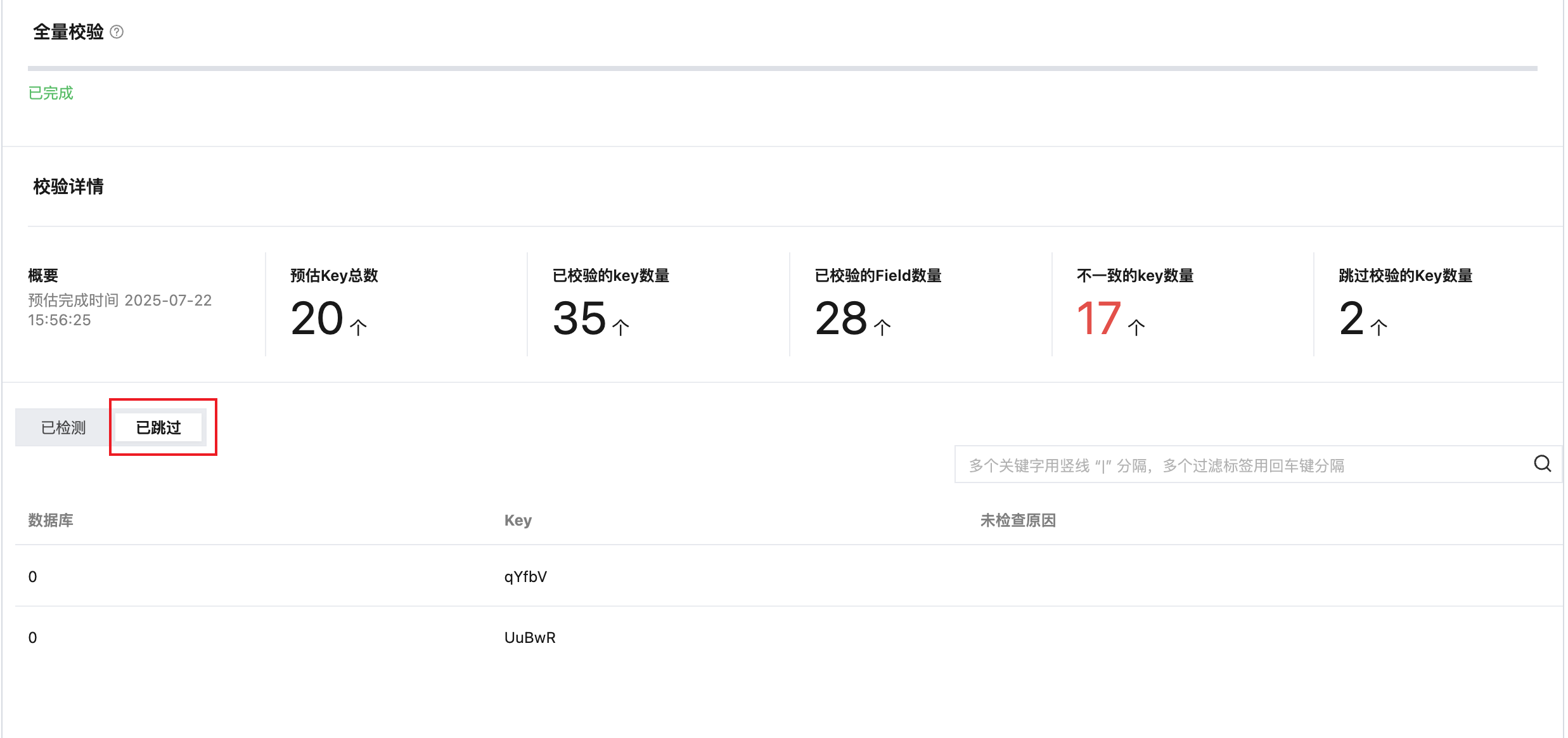Click the 预估Key总数 value 20
This screenshot has width=1568, height=738.
[317, 318]
